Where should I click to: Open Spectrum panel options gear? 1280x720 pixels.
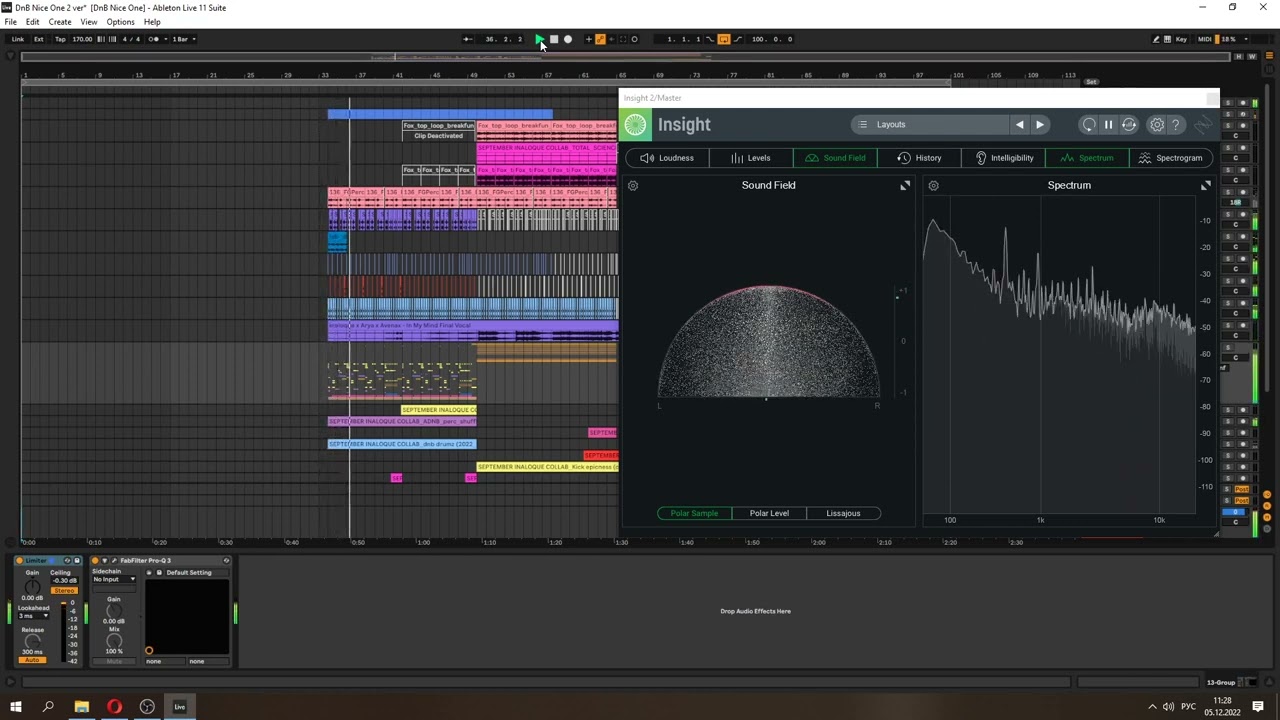(933, 186)
